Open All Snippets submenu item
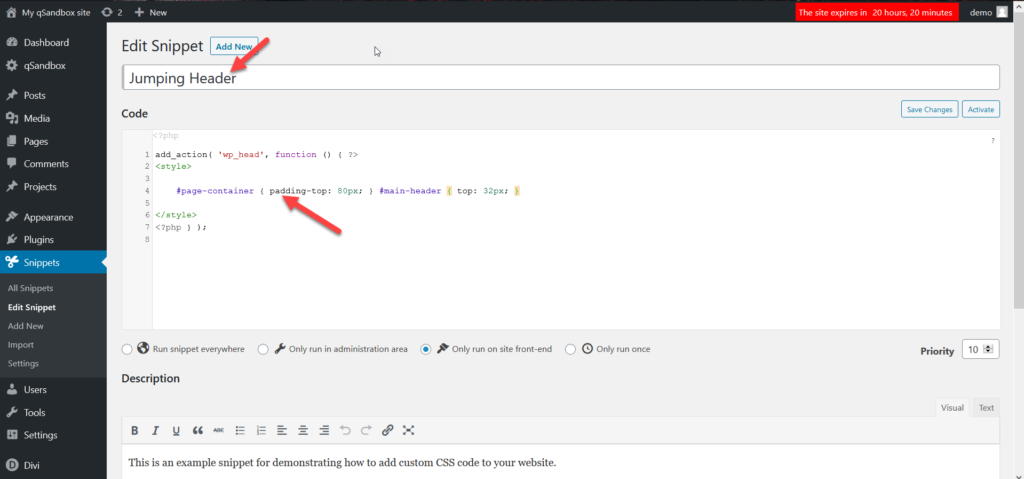 click(x=31, y=288)
